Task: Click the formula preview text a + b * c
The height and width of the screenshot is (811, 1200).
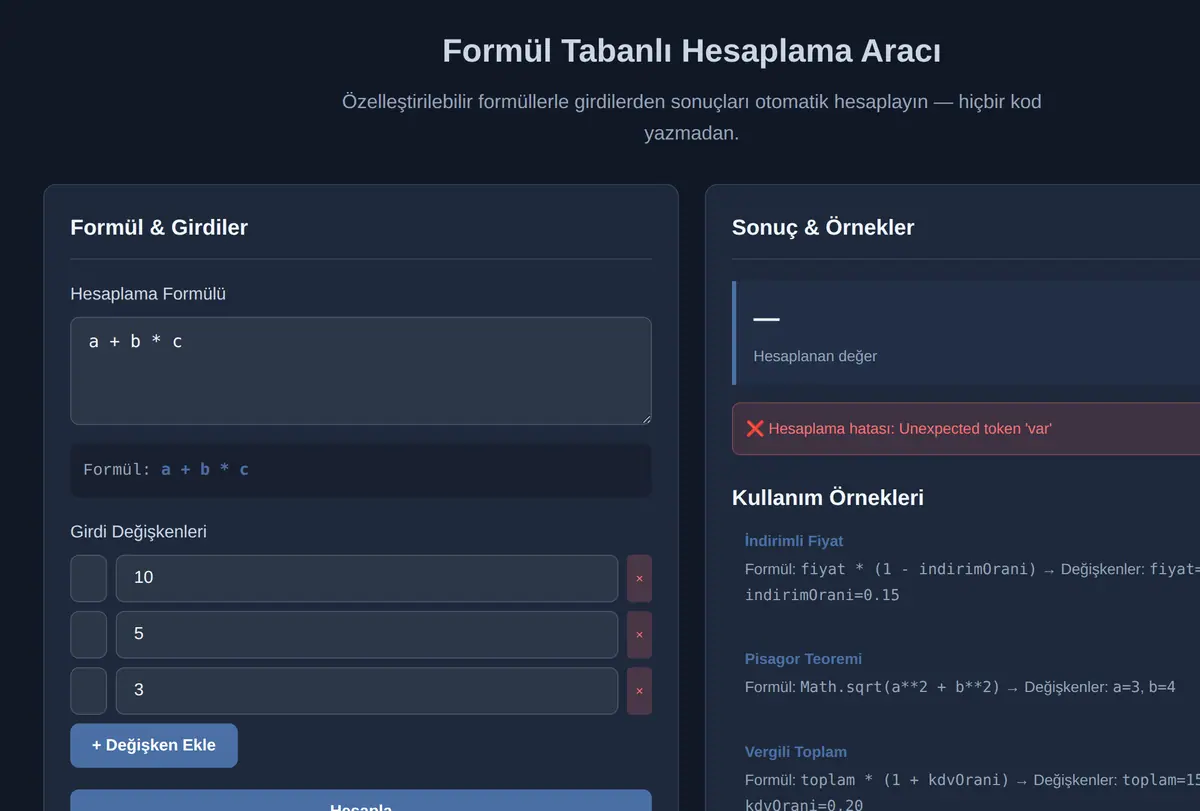Action: 205,469
